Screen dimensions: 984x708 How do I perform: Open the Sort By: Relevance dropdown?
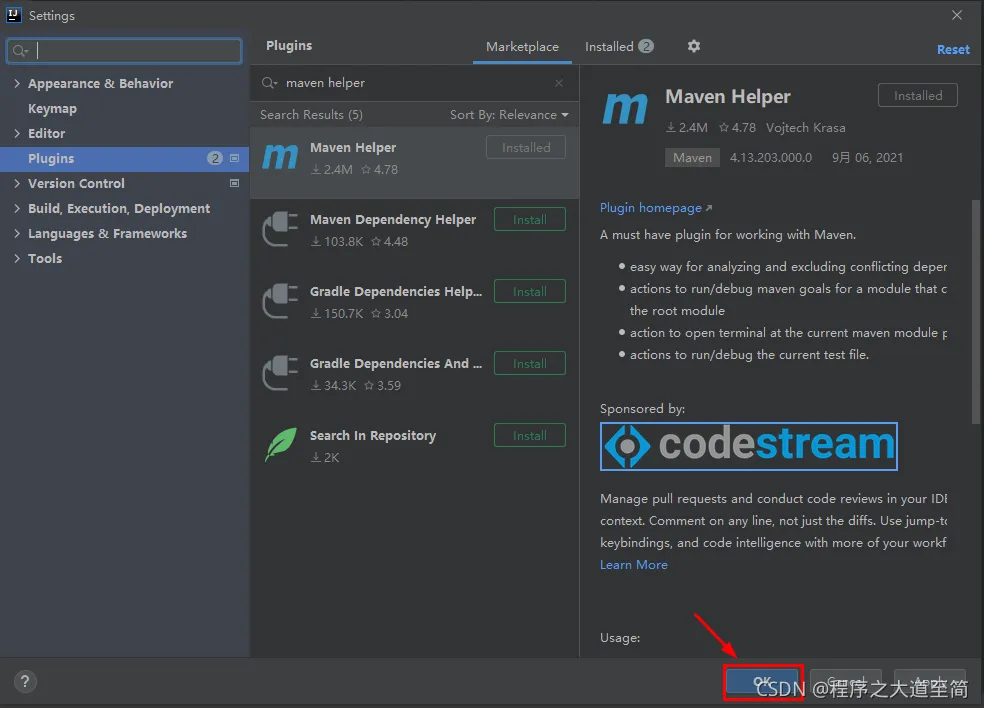[x=509, y=115]
